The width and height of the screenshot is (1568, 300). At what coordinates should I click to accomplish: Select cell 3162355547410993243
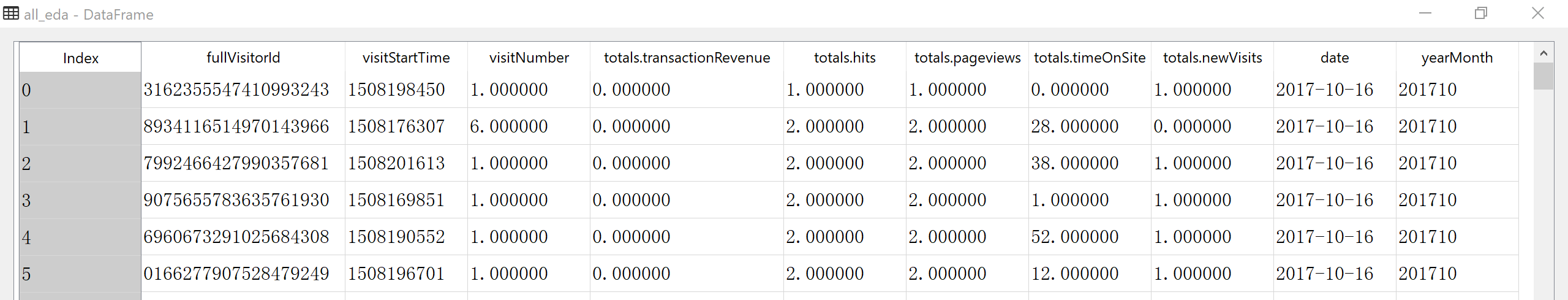(243, 90)
